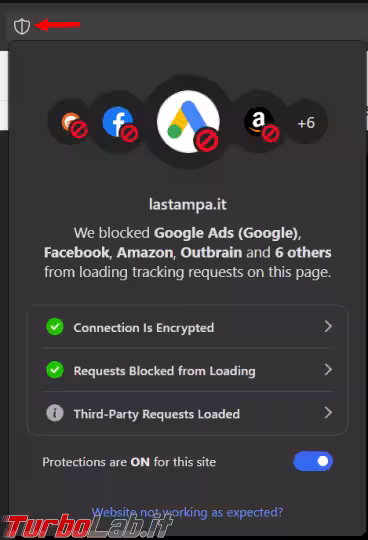Open the Connection Is Encrypted entry
Image resolution: width=368 pixels, height=540 pixels.
pos(188,327)
